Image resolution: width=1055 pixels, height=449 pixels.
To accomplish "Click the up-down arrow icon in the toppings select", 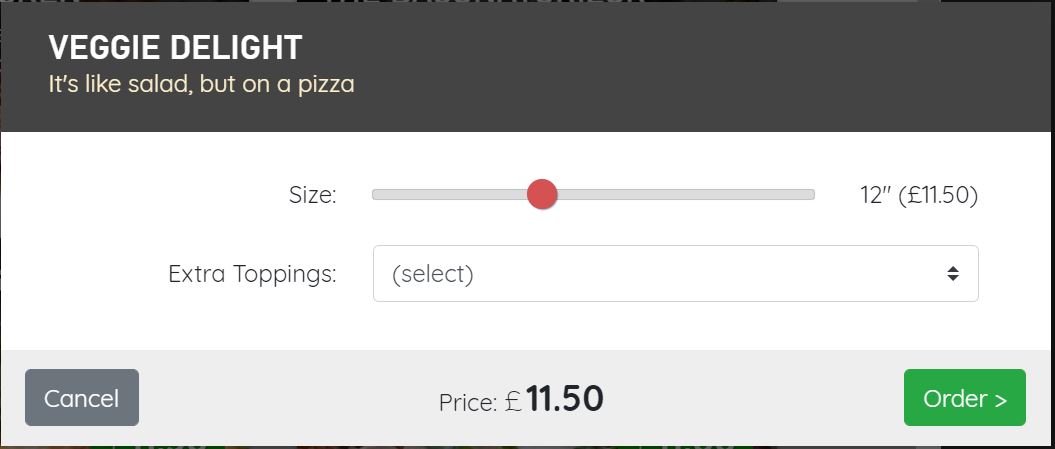I will pyautogui.click(x=953, y=273).
